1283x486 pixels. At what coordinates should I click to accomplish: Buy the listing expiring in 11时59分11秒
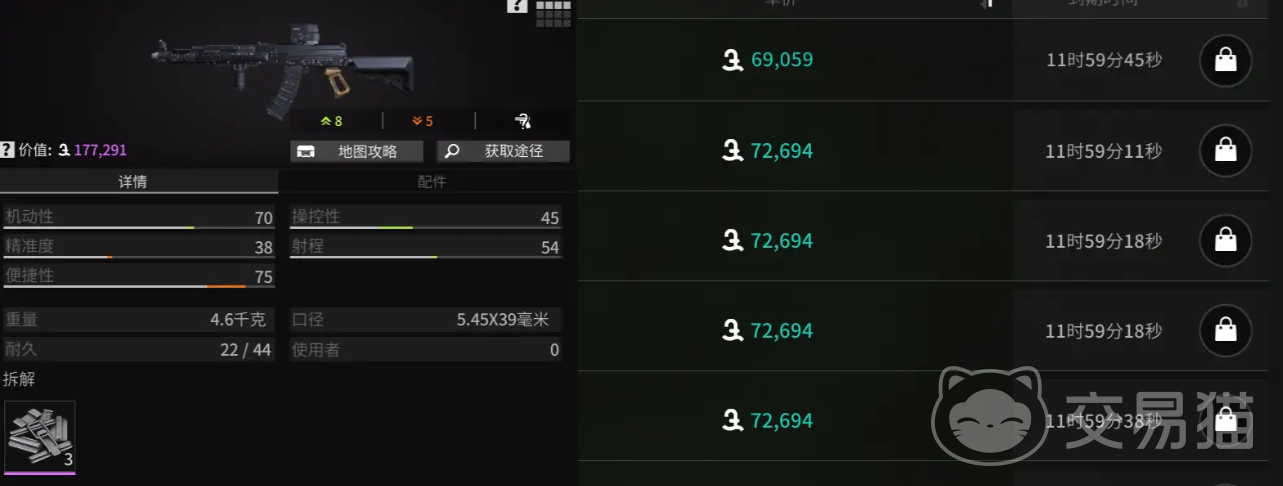(x=1225, y=151)
